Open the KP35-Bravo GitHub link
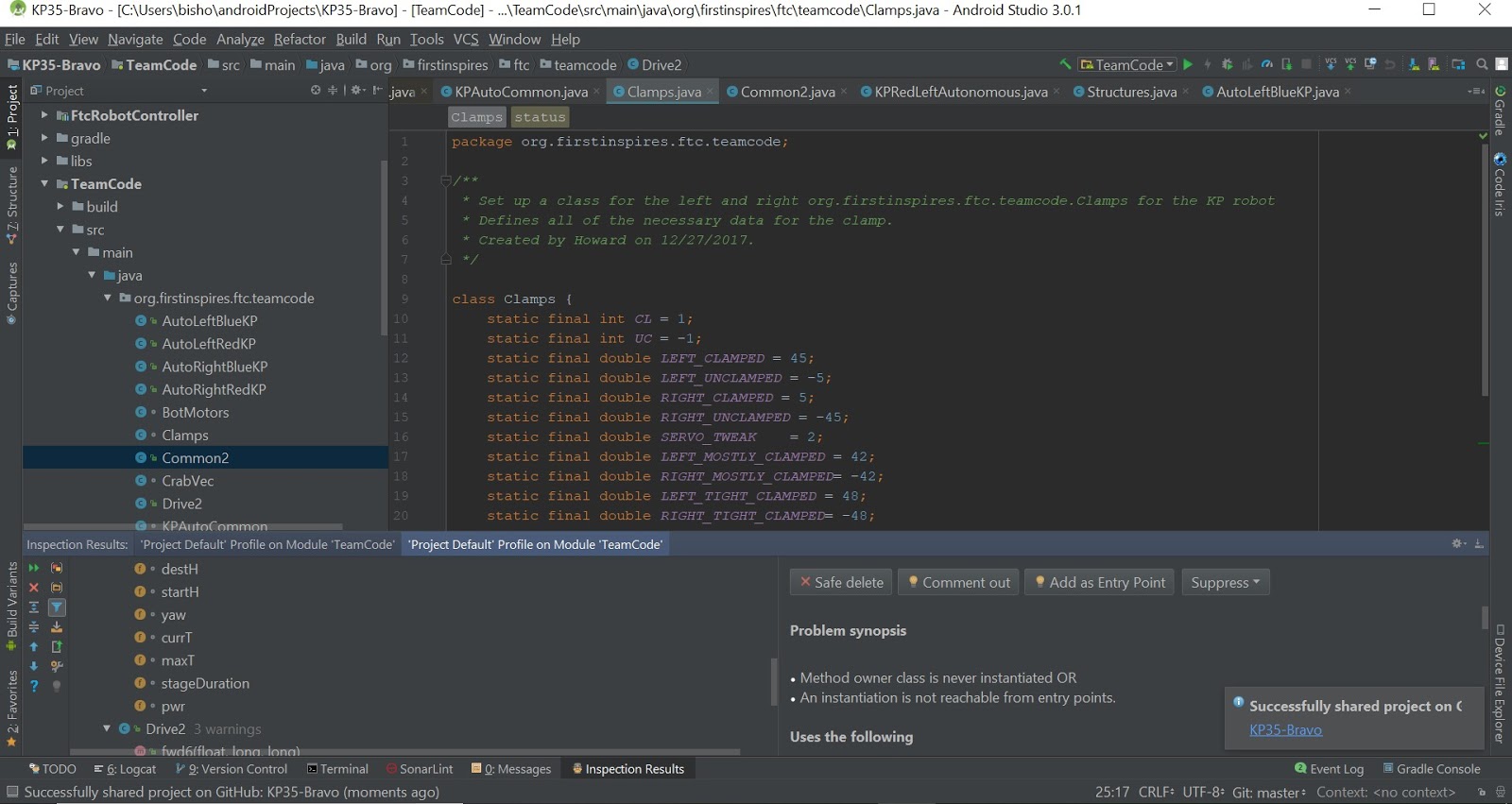 coord(1285,729)
